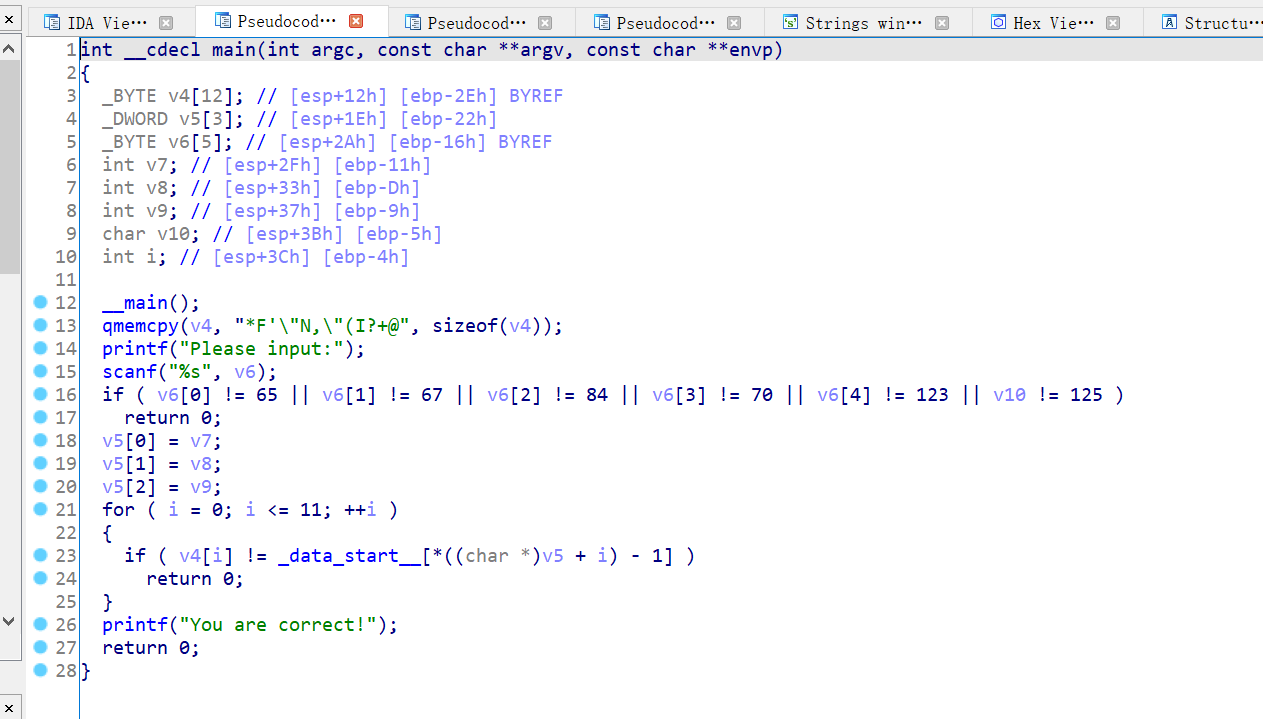This screenshot has width=1263, height=719.
Task: Toggle breakpoint dot on line 21 for loop
Action: [x=40, y=509]
